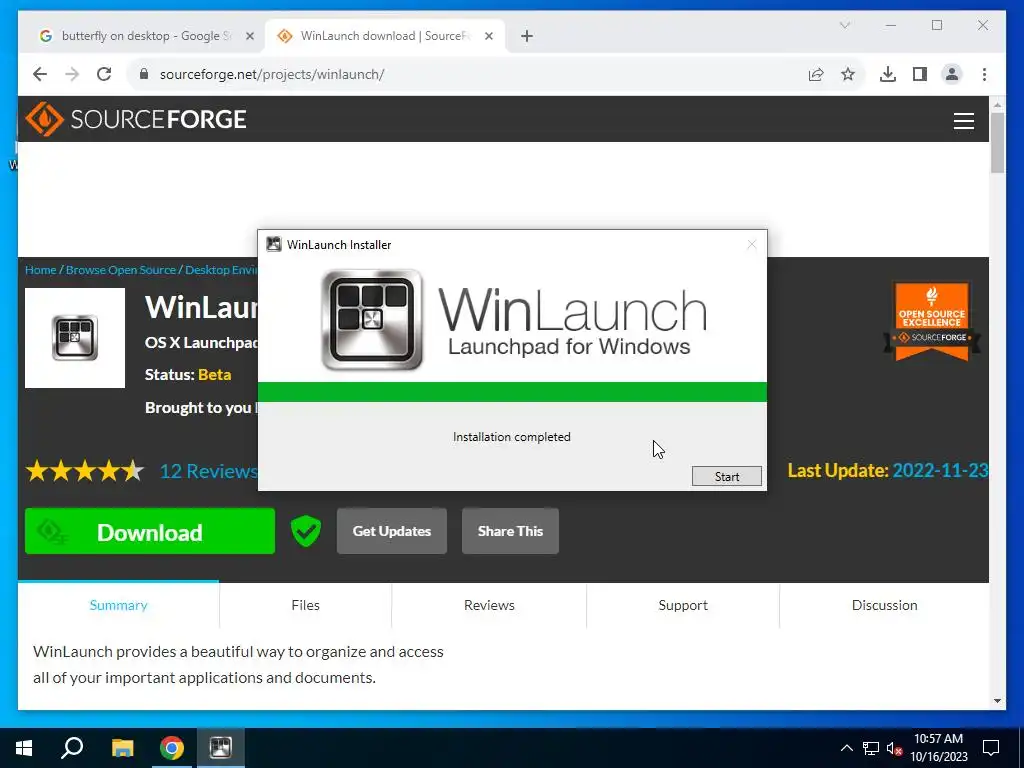The width and height of the screenshot is (1024, 768).
Task: Click the green security shield icon
Action: [x=306, y=530]
